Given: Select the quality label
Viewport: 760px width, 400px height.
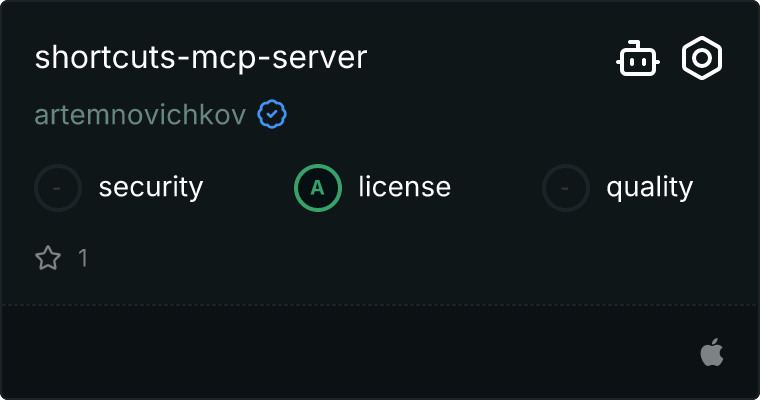Looking at the screenshot, I should click(649, 187).
